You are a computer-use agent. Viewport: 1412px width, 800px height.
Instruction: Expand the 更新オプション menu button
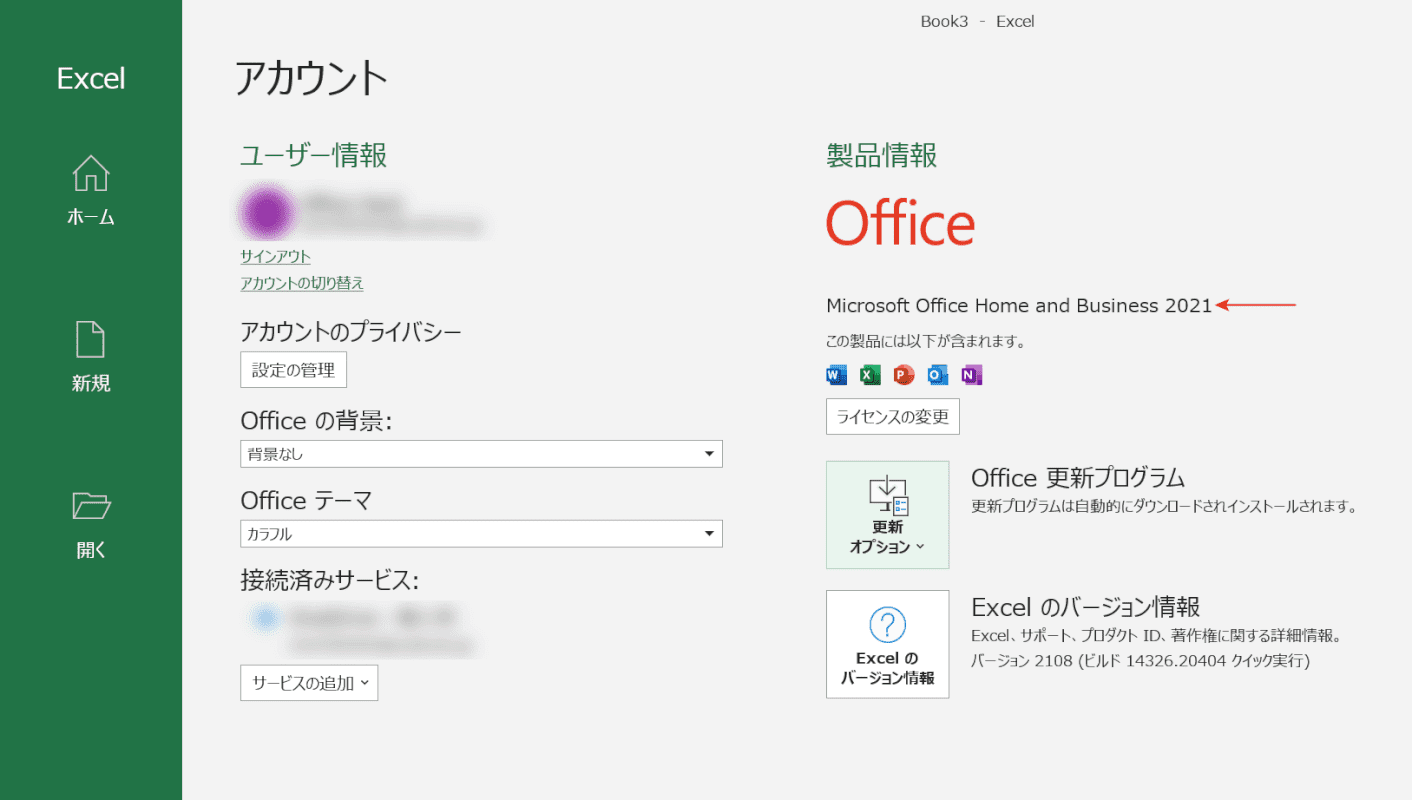click(x=887, y=515)
